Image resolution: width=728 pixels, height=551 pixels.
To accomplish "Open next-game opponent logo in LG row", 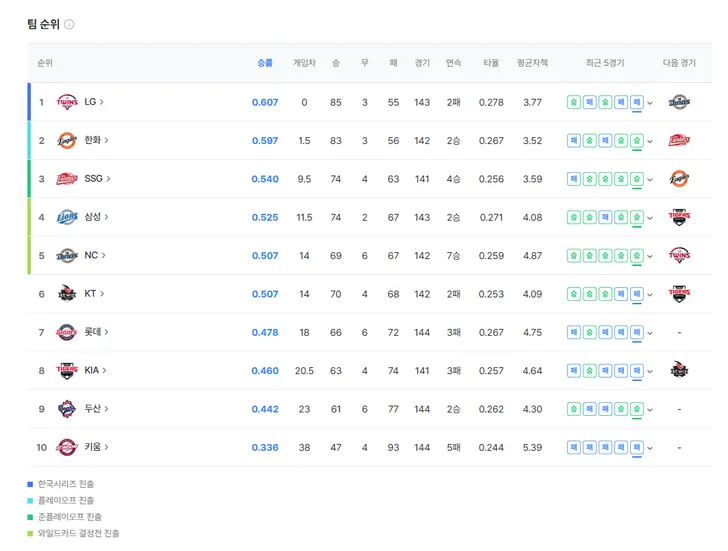I will pyautogui.click(x=679, y=102).
